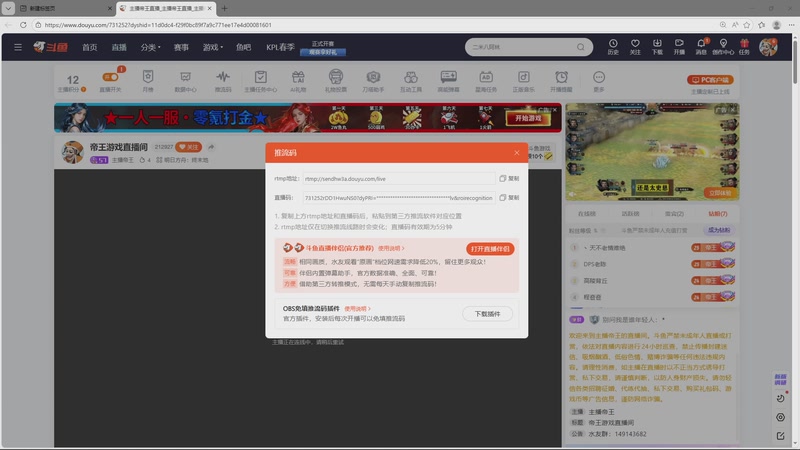The width and height of the screenshot is (800, 450).
Task: Open KPL春季 in the nav bar
Action: coord(280,47)
